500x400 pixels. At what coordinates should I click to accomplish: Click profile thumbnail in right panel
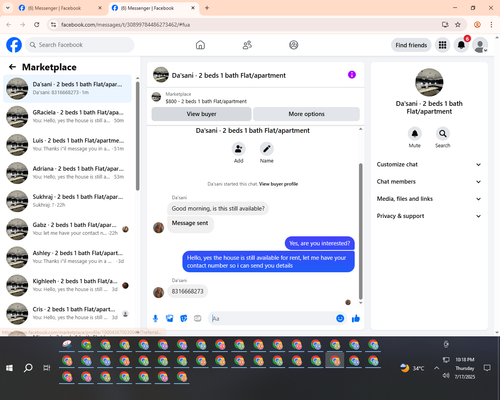tap(429, 82)
